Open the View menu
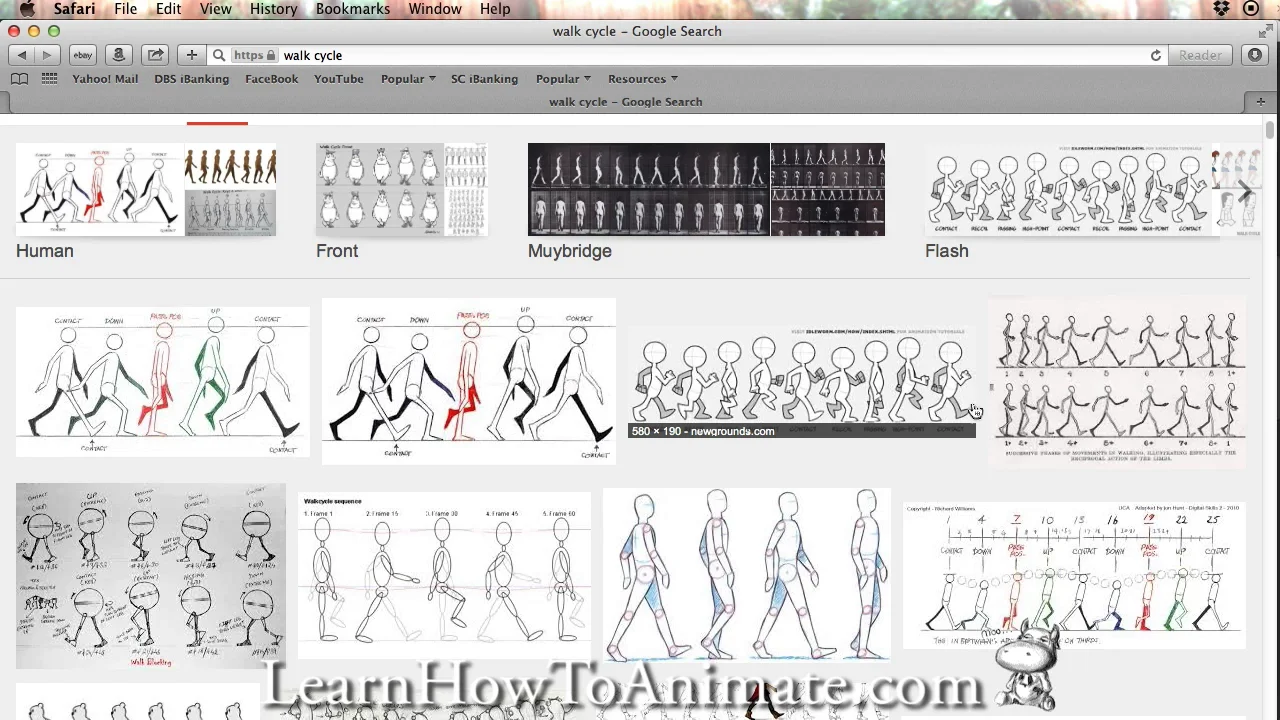 (x=215, y=9)
